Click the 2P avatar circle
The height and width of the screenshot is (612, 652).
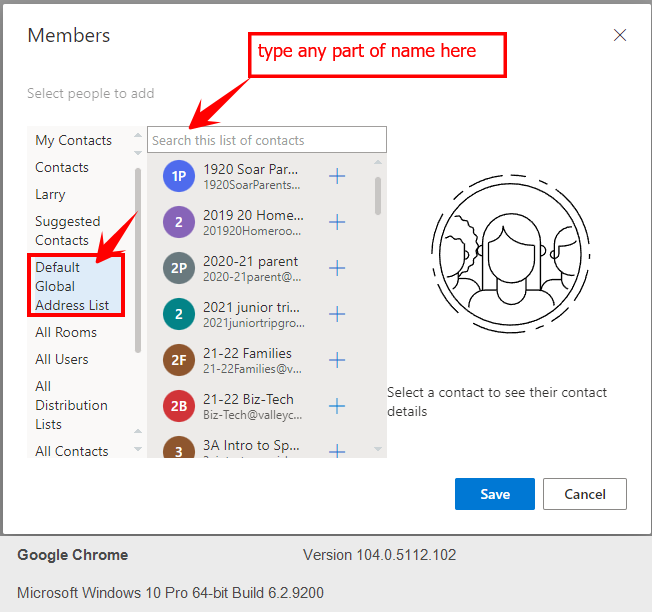[179, 268]
